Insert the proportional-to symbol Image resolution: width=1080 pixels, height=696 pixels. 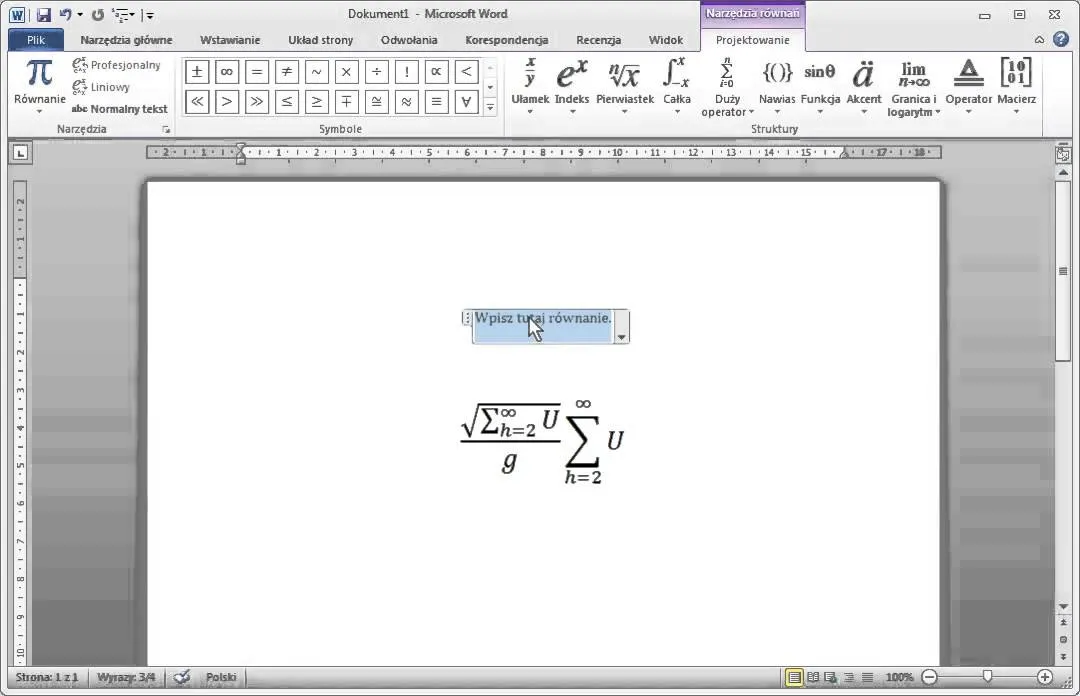[436, 71]
